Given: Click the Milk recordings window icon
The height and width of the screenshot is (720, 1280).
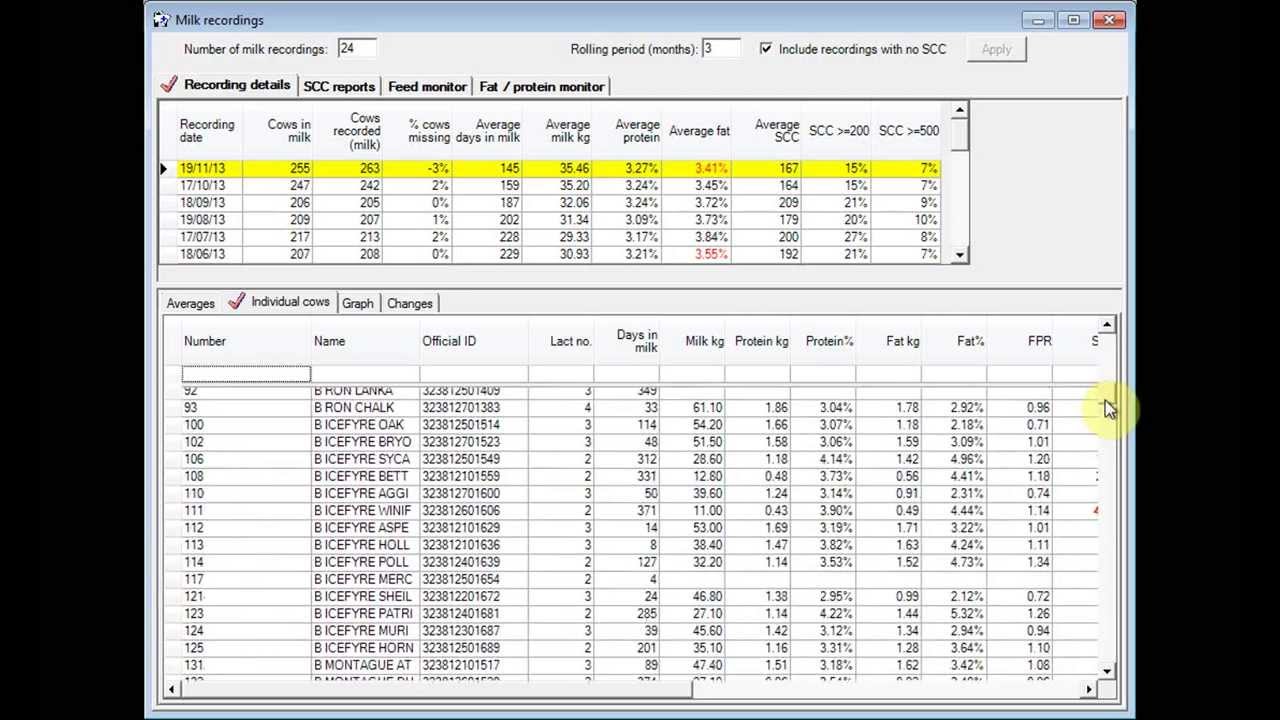Looking at the screenshot, I should 161,19.
